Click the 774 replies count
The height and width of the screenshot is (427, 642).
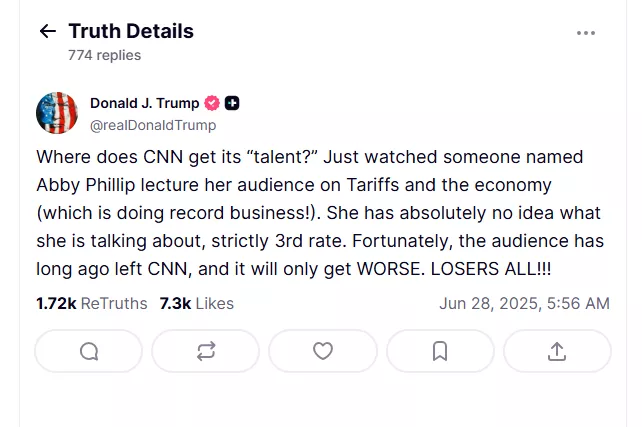coord(104,55)
